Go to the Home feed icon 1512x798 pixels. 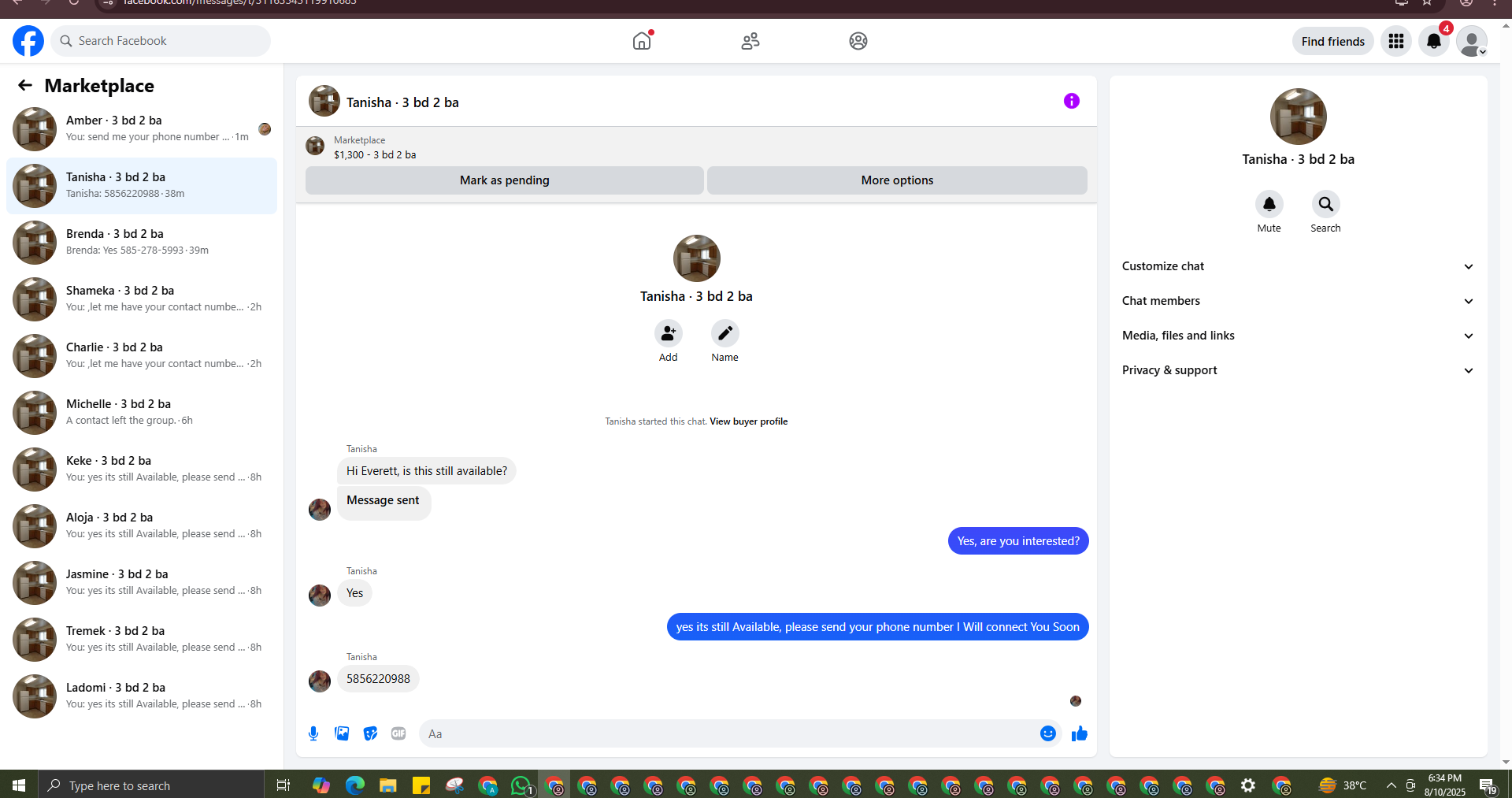pos(642,41)
